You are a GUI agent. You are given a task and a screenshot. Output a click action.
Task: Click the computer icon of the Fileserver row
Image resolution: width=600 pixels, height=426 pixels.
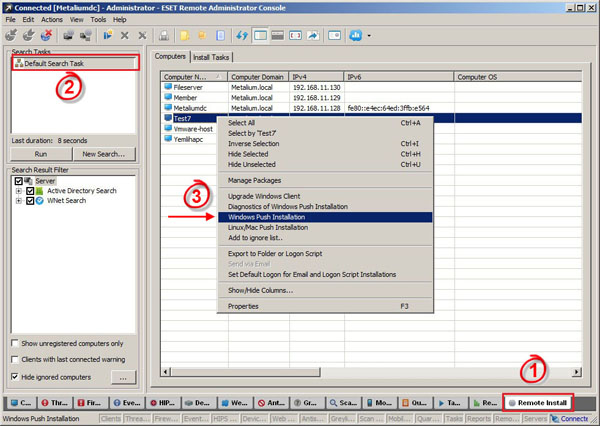point(168,87)
